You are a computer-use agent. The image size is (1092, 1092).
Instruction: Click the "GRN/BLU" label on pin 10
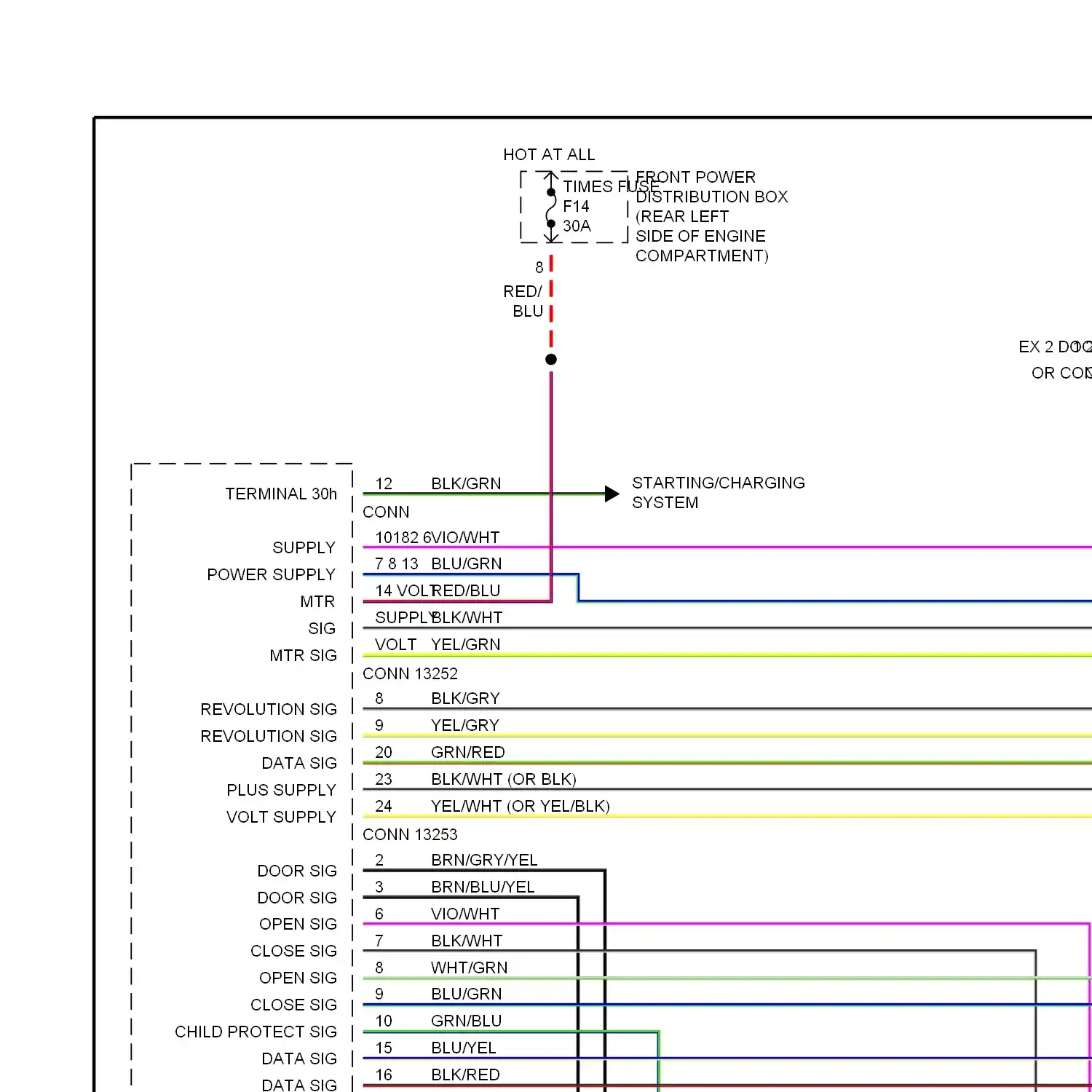click(467, 1021)
